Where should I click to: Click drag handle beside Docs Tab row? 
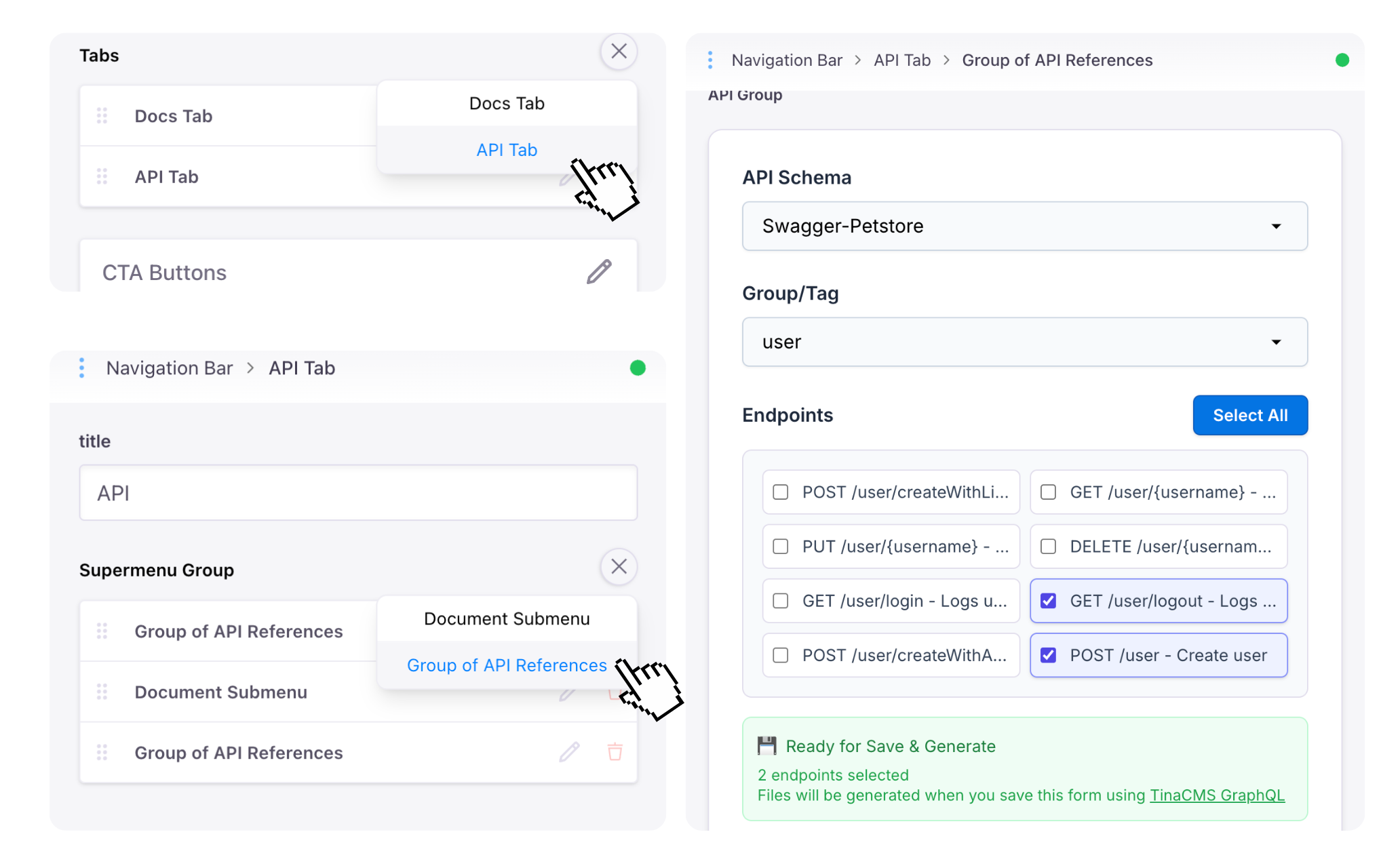(102, 116)
